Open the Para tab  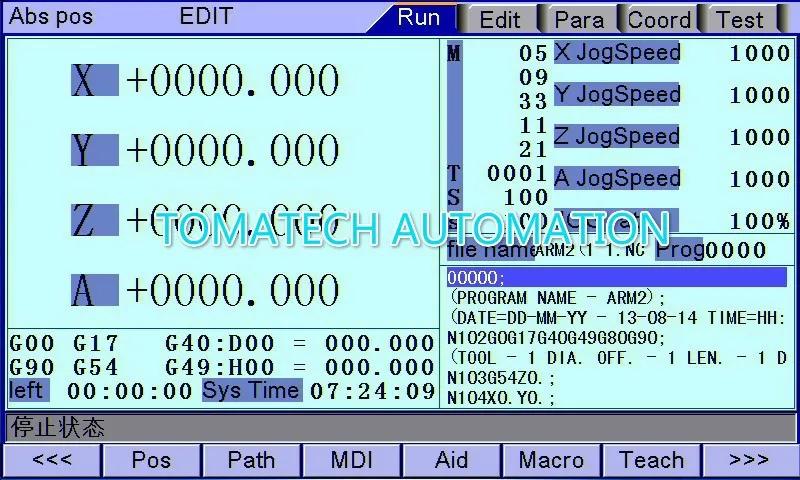[579, 19]
